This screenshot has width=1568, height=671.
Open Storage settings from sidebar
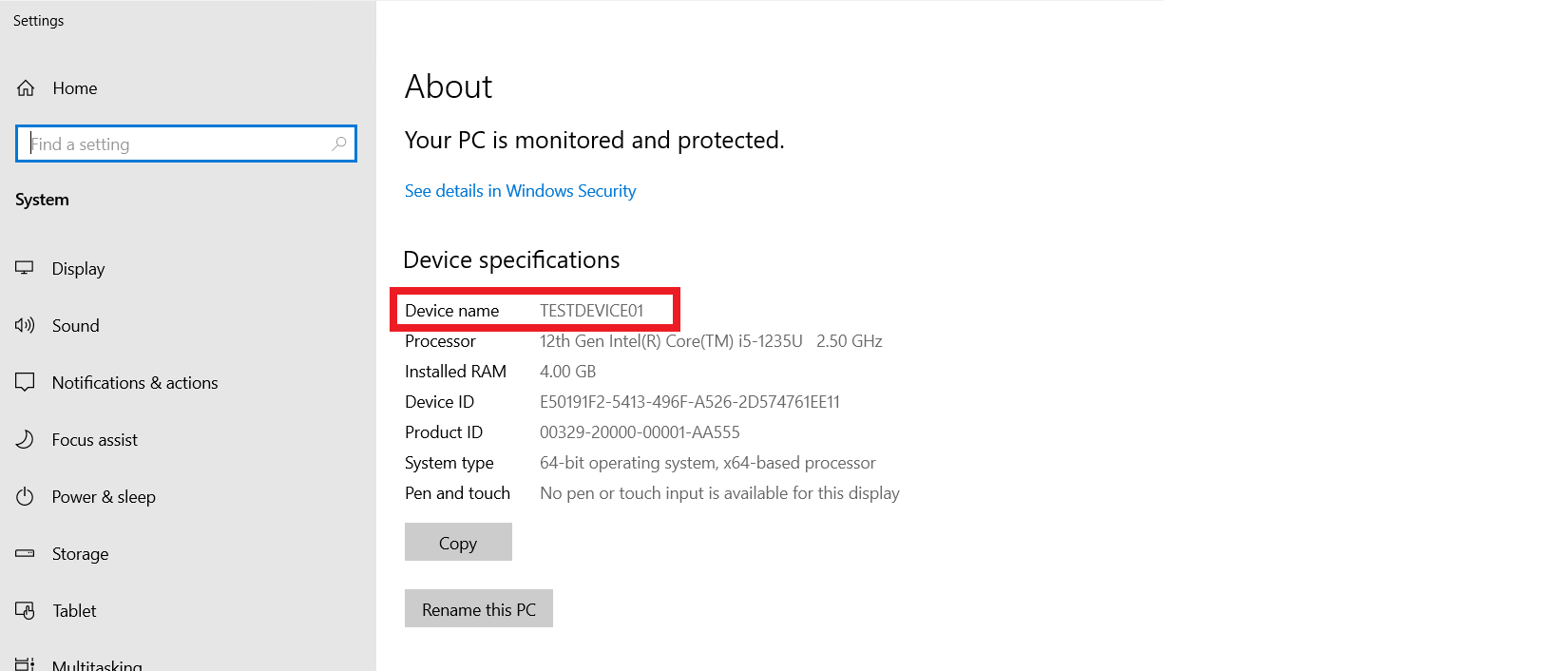pos(80,553)
